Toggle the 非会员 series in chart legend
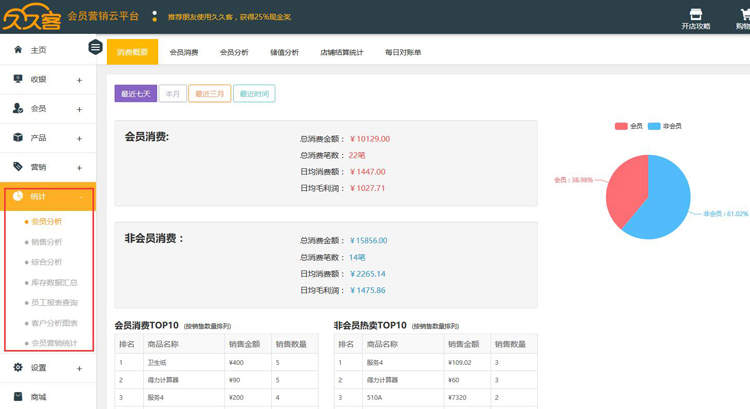750x409 pixels. (664, 126)
